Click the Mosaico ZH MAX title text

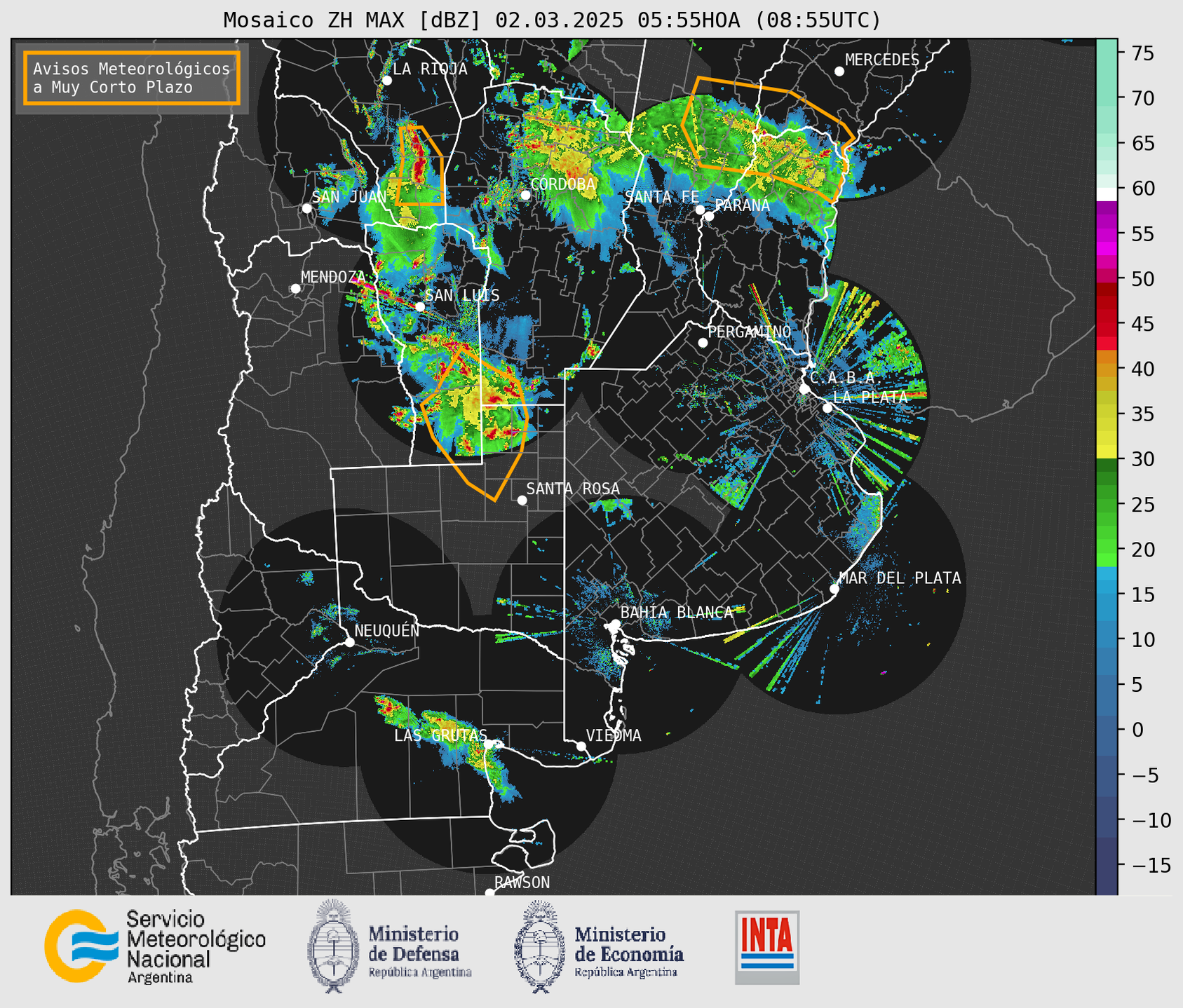(552, 20)
